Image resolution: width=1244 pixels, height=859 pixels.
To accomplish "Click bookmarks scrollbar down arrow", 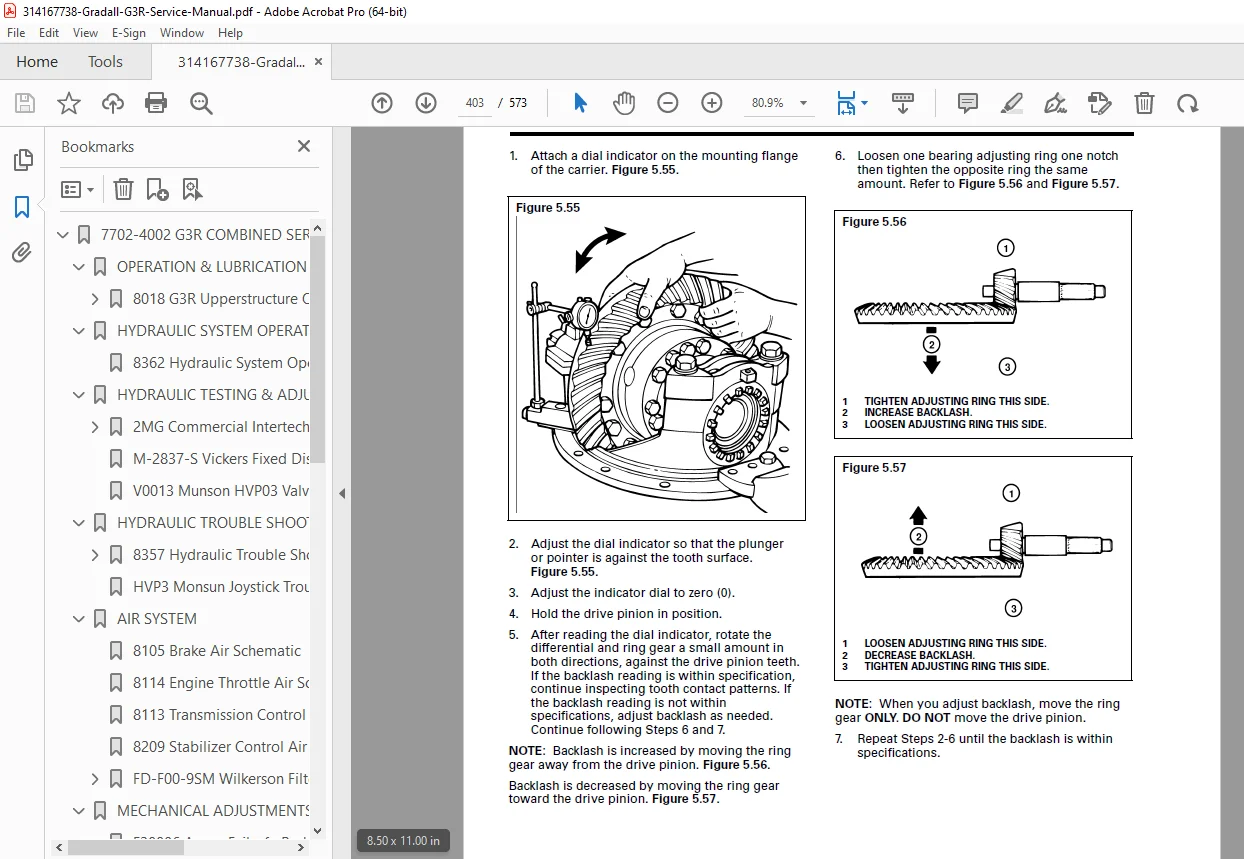I will pyautogui.click(x=318, y=830).
